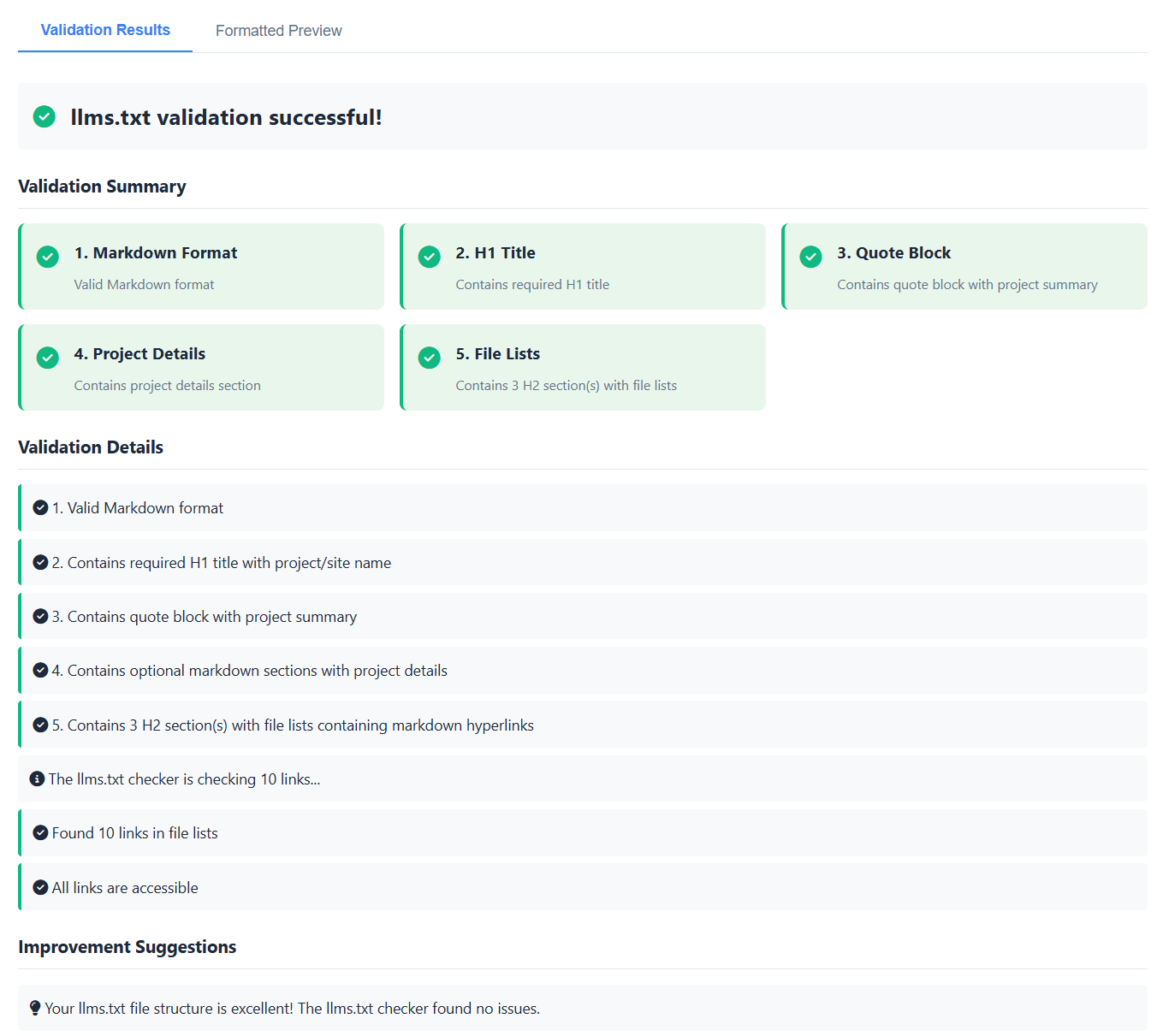Select the '4. Project Details' card title
Viewport: 1163px width, 1036px height.
click(x=139, y=353)
